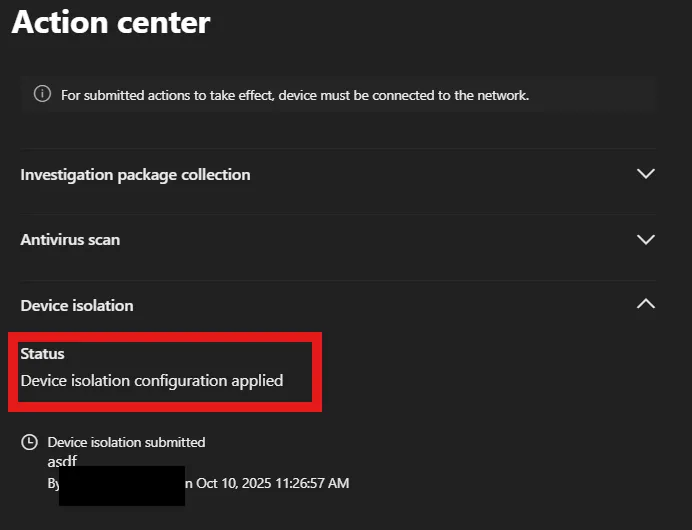Click the network connection notice text
This screenshot has width=692, height=530.
pyautogui.click(x=295, y=96)
